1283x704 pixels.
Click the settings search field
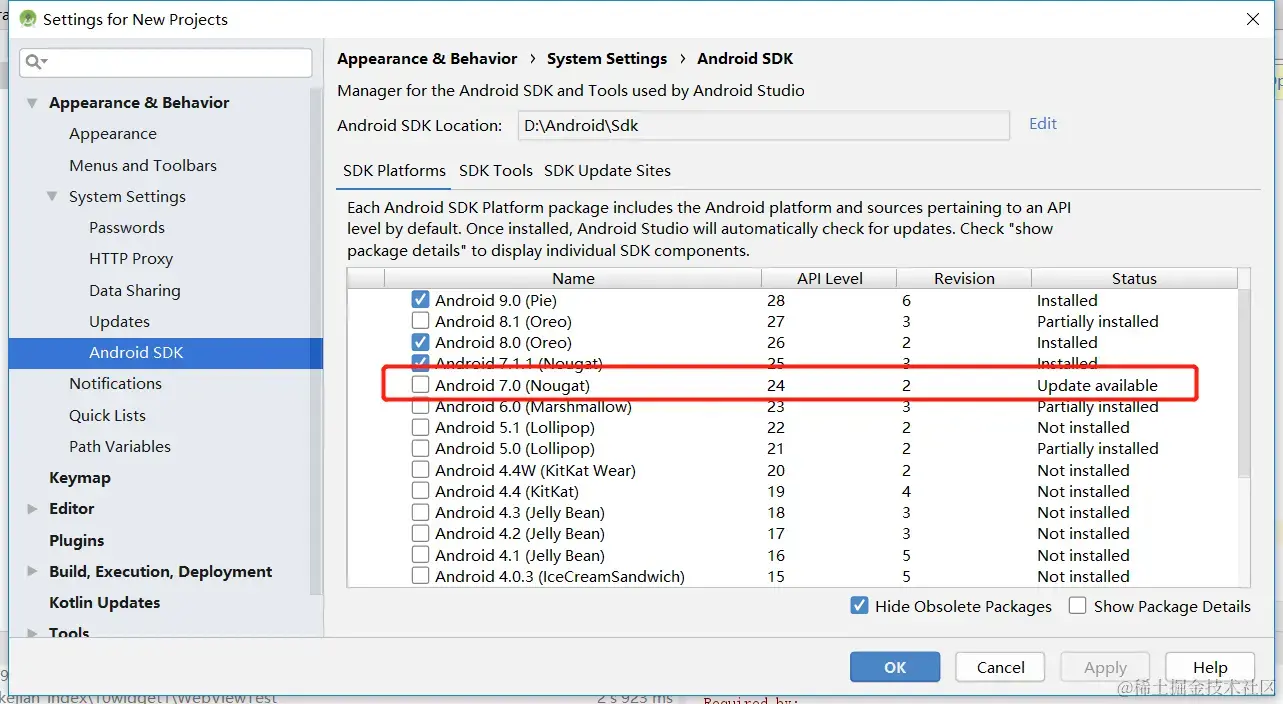pos(166,62)
